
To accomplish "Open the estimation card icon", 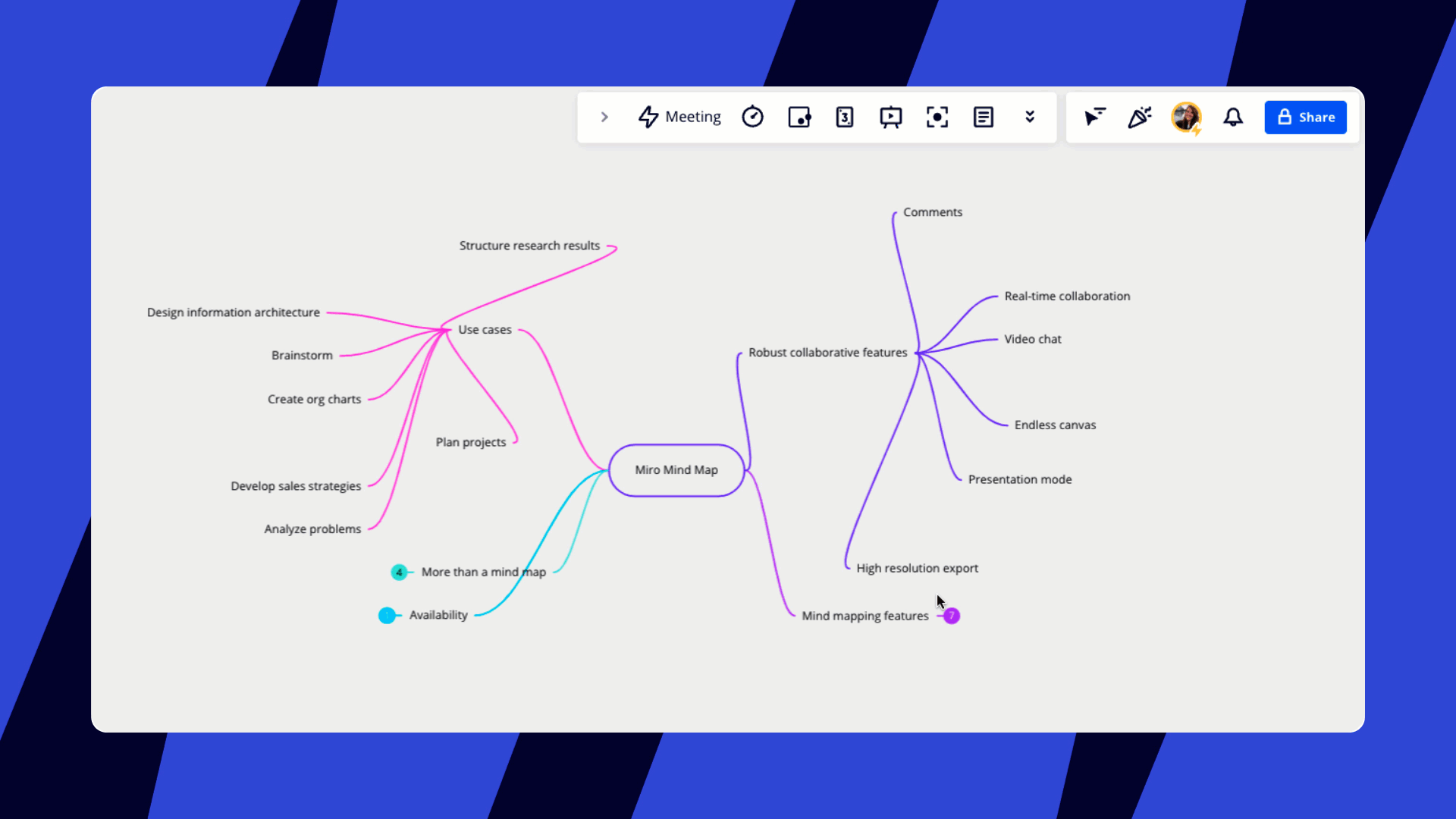I will [x=845, y=117].
